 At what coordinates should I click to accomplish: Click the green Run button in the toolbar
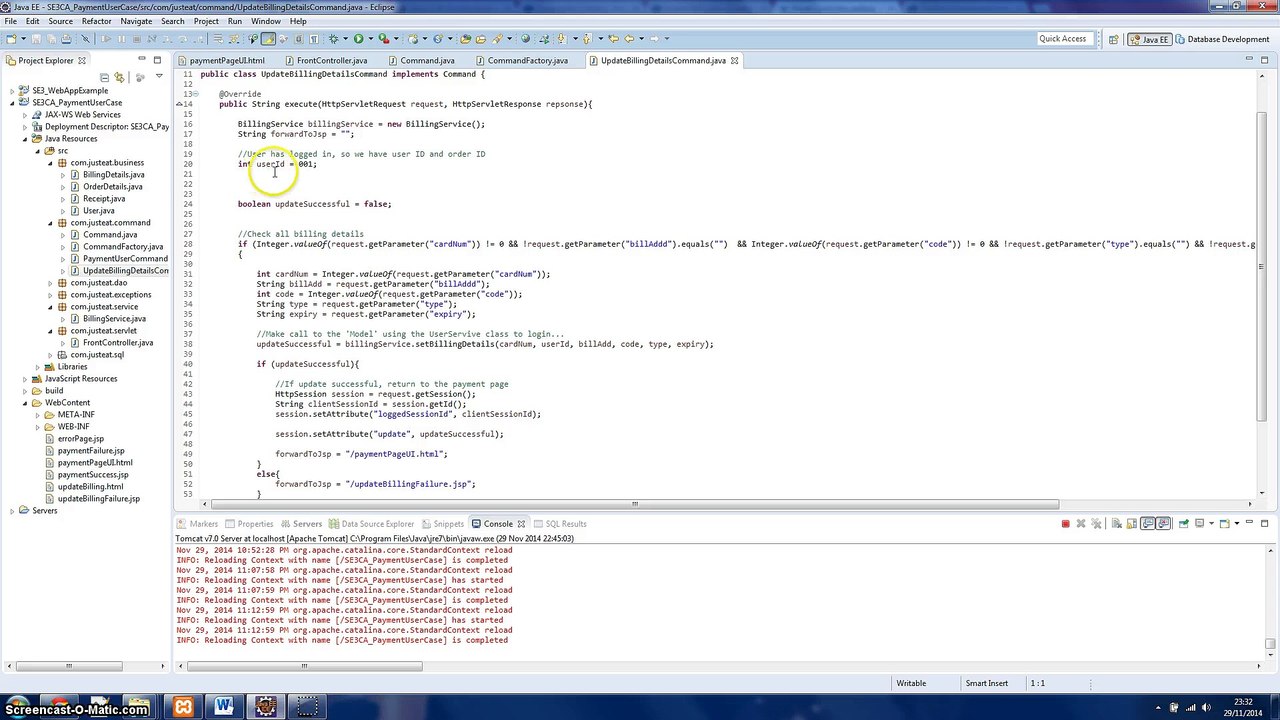point(359,39)
